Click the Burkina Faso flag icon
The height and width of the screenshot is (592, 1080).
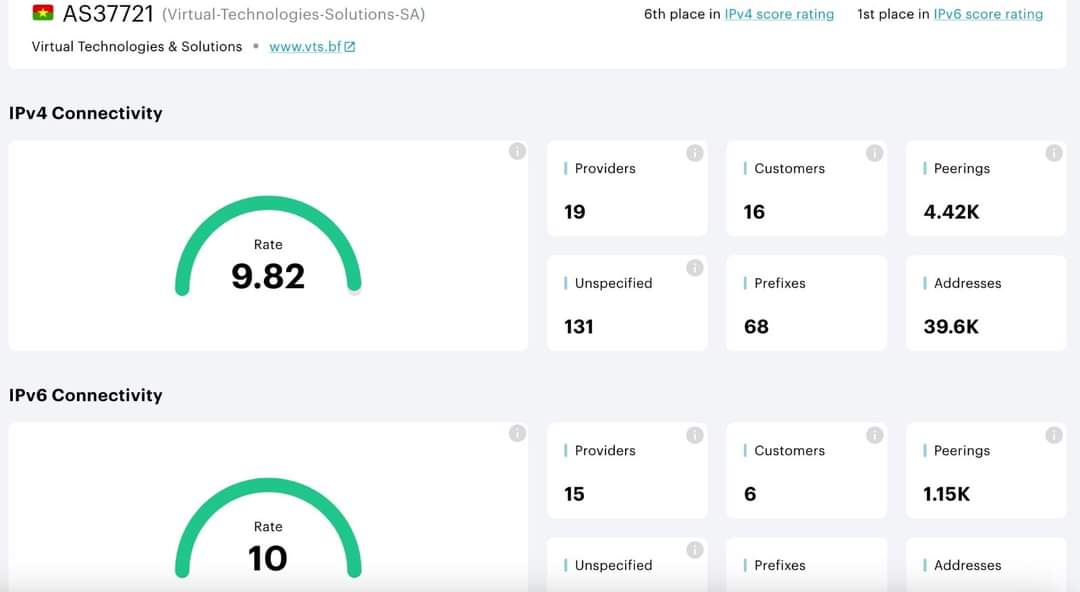[43, 14]
